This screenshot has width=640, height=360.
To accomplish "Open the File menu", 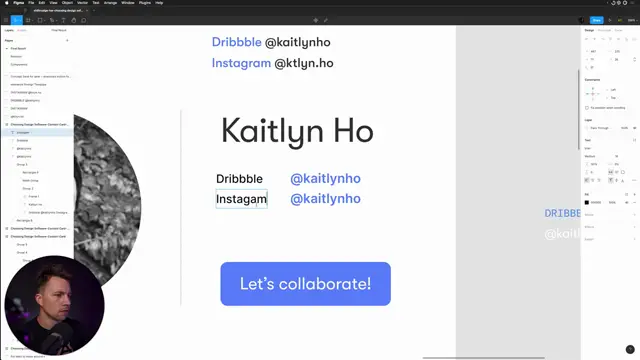I will click(x=31, y=2).
